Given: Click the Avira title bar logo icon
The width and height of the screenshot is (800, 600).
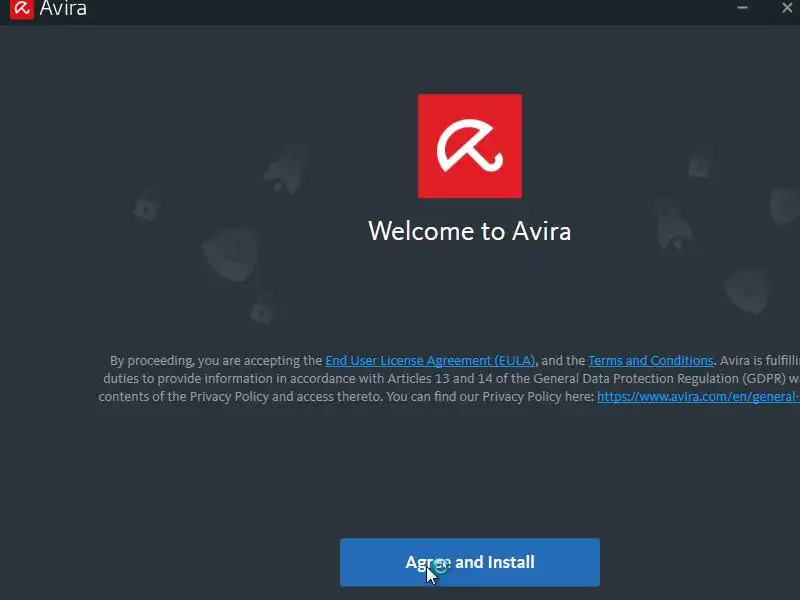Looking at the screenshot, I should pos(21,9).
